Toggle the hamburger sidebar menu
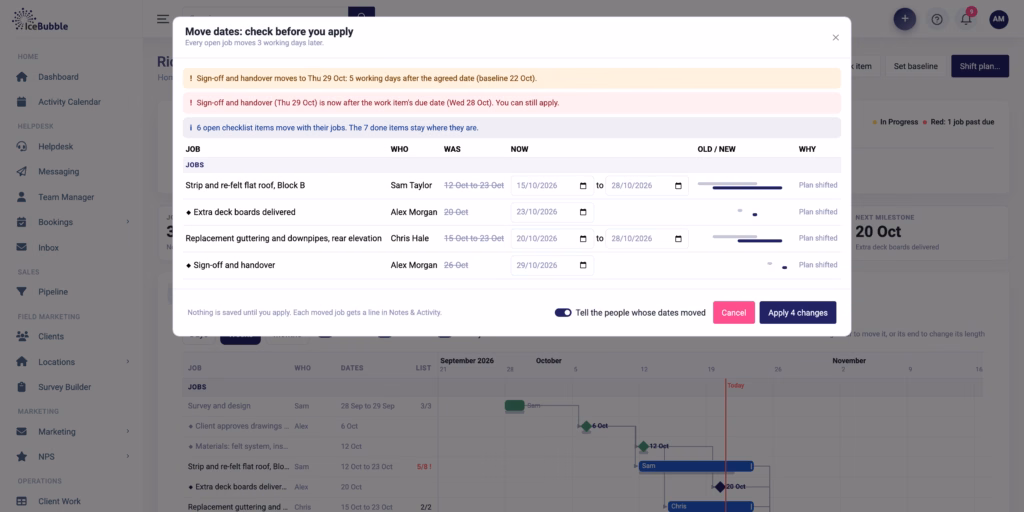 click(163, 19)
